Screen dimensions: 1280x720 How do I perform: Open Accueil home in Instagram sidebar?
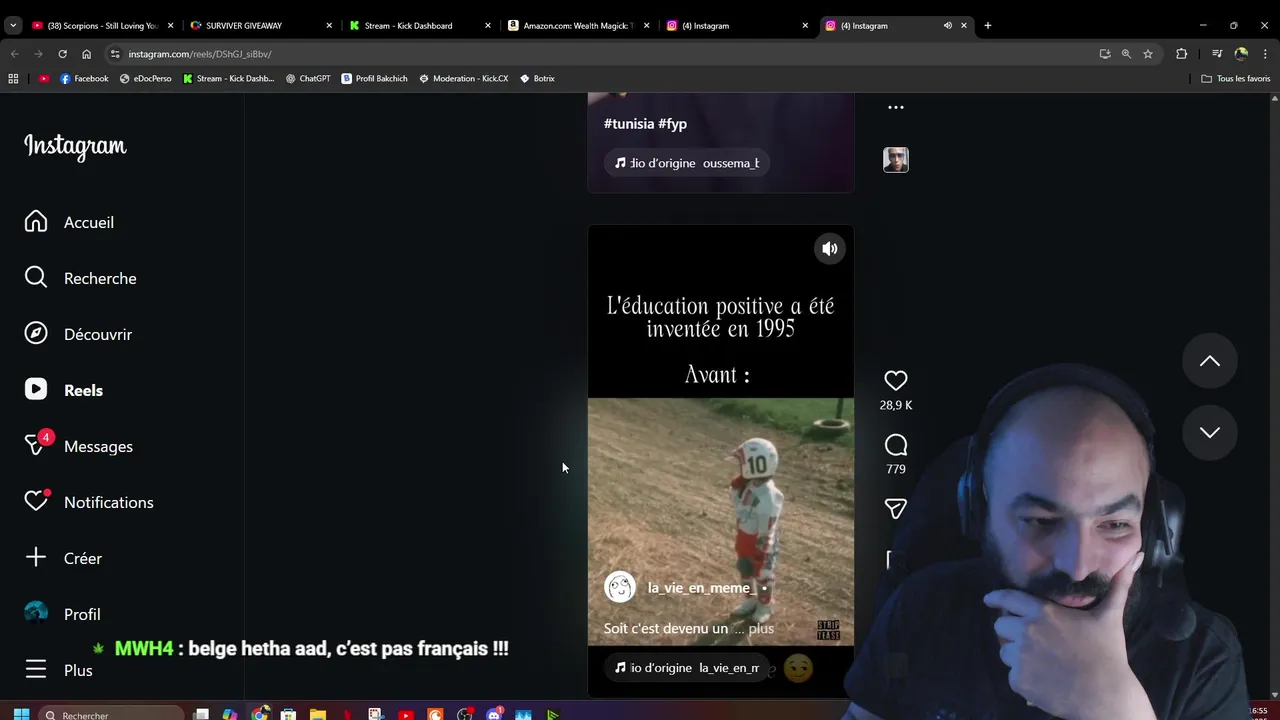[69, 222]
